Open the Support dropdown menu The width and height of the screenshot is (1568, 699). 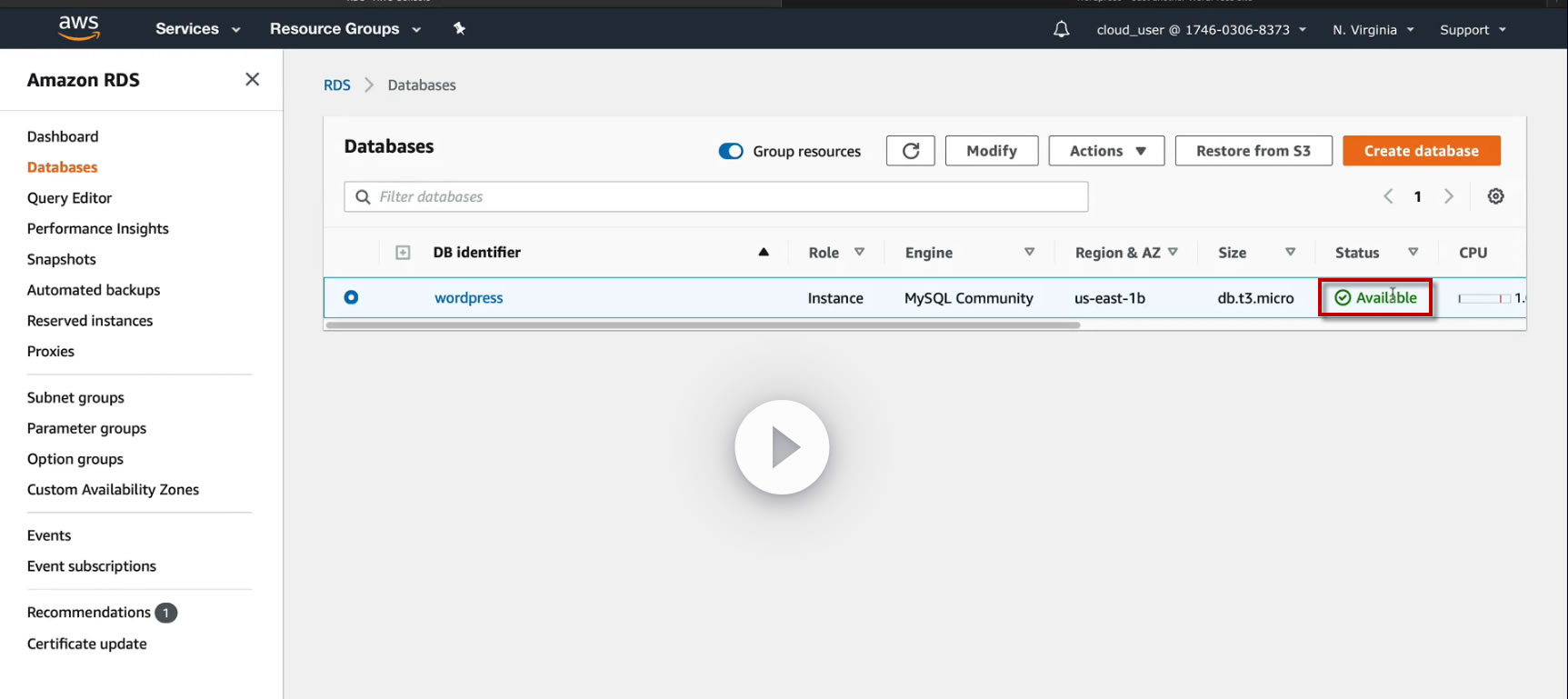tap(1473, 29)
